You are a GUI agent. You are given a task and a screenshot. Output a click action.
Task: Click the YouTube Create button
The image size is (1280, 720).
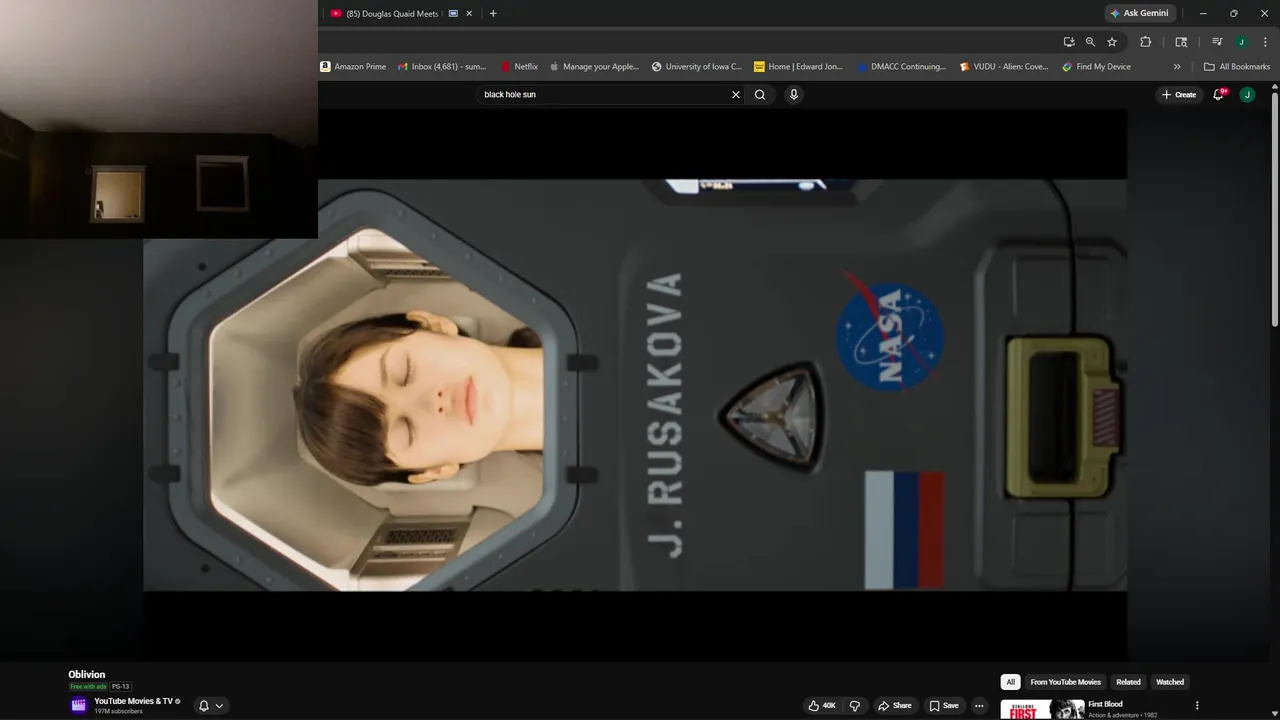(1179, 95)
